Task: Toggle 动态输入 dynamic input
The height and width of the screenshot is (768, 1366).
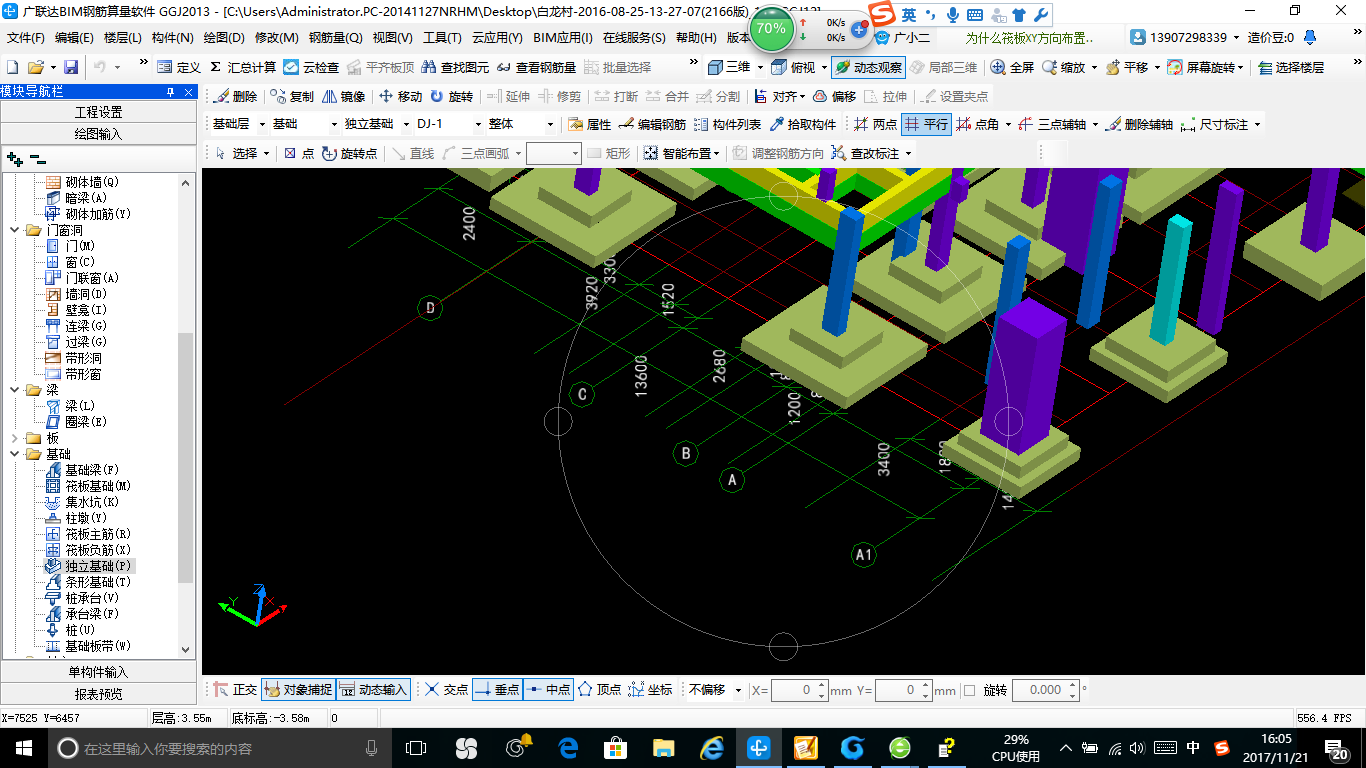Action: [x=374, y=690]
